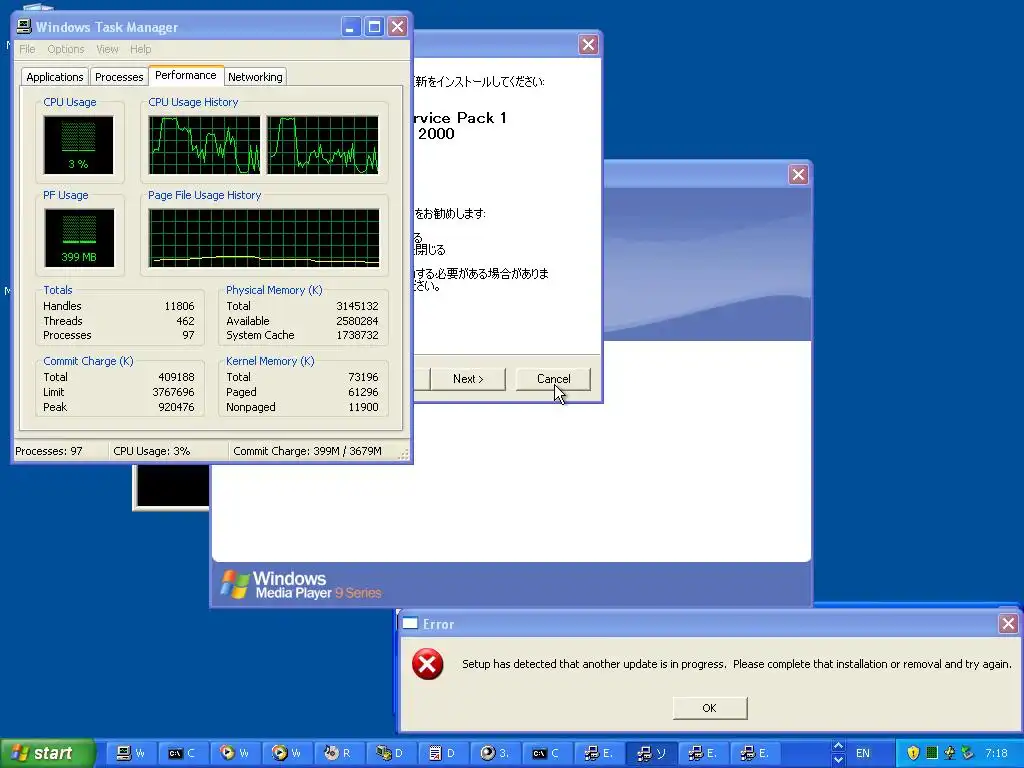Image resolution: width=1024 pixels, height=768 pixels.
Task: Minimize the Windows Task Manager window
Action: [351, 27]
